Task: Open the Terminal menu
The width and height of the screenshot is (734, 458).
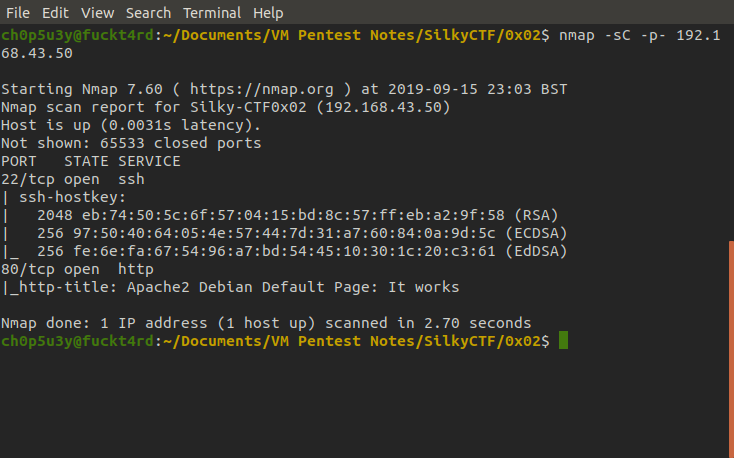Action: pos(212,13)
